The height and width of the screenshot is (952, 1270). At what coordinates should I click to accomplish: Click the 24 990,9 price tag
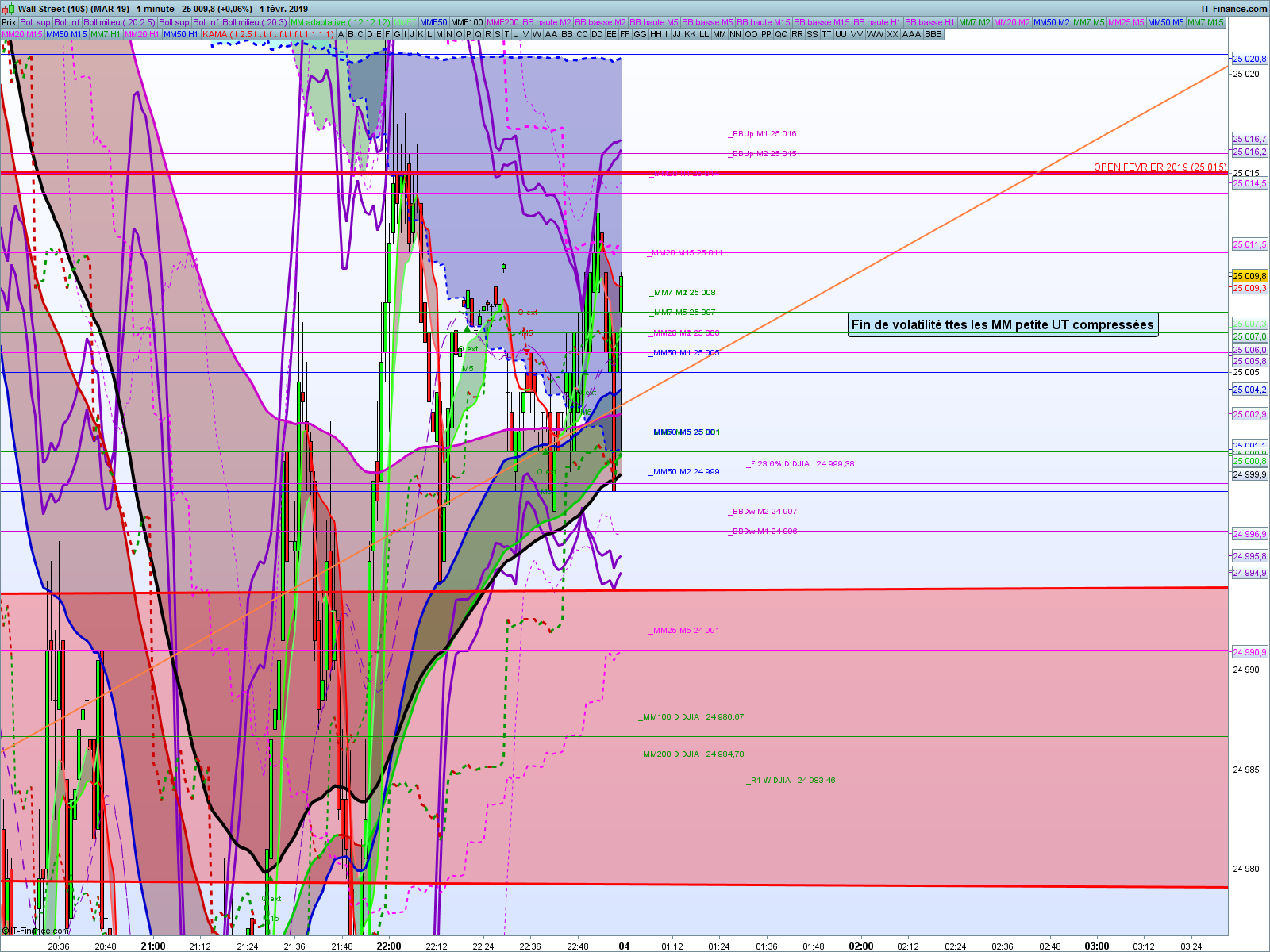(x=1250, y=652)
